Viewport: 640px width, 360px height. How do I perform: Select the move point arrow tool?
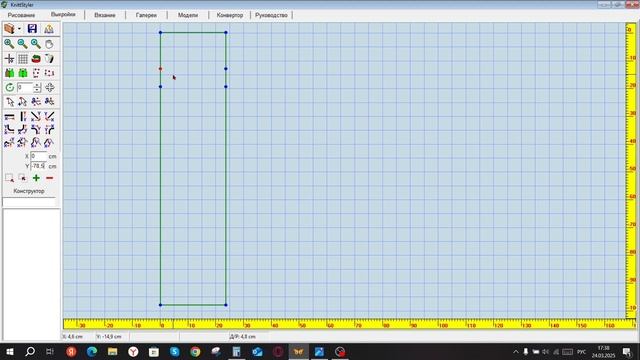(22, 102)
